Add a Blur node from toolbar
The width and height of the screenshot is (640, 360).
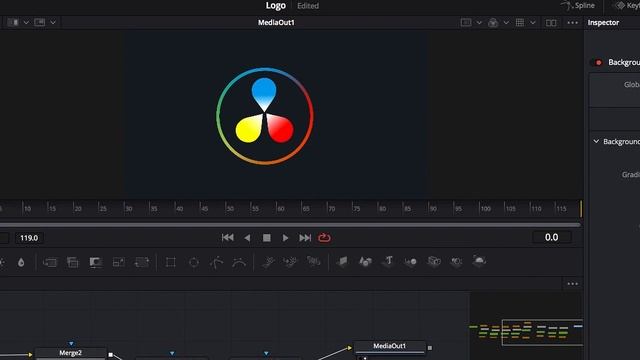pos(21,262)
